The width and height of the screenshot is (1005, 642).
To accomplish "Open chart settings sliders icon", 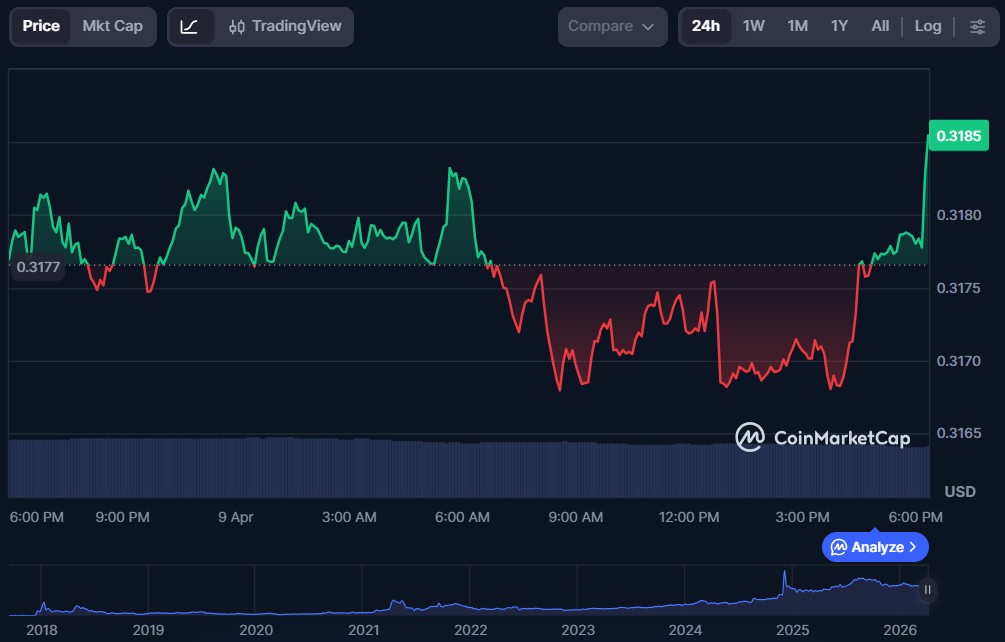I will 977,27.
